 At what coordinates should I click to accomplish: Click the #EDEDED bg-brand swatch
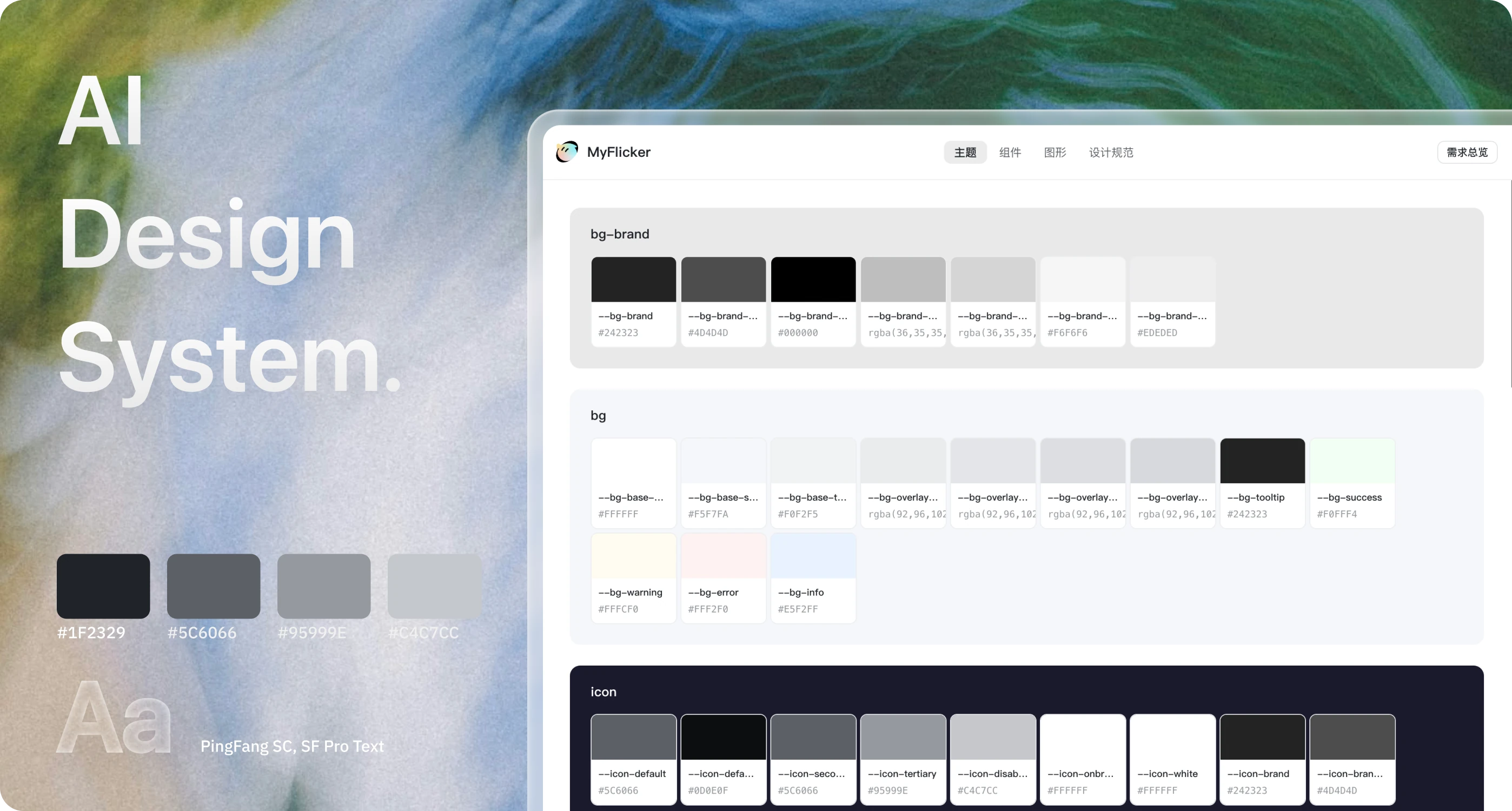(1172, 302)
